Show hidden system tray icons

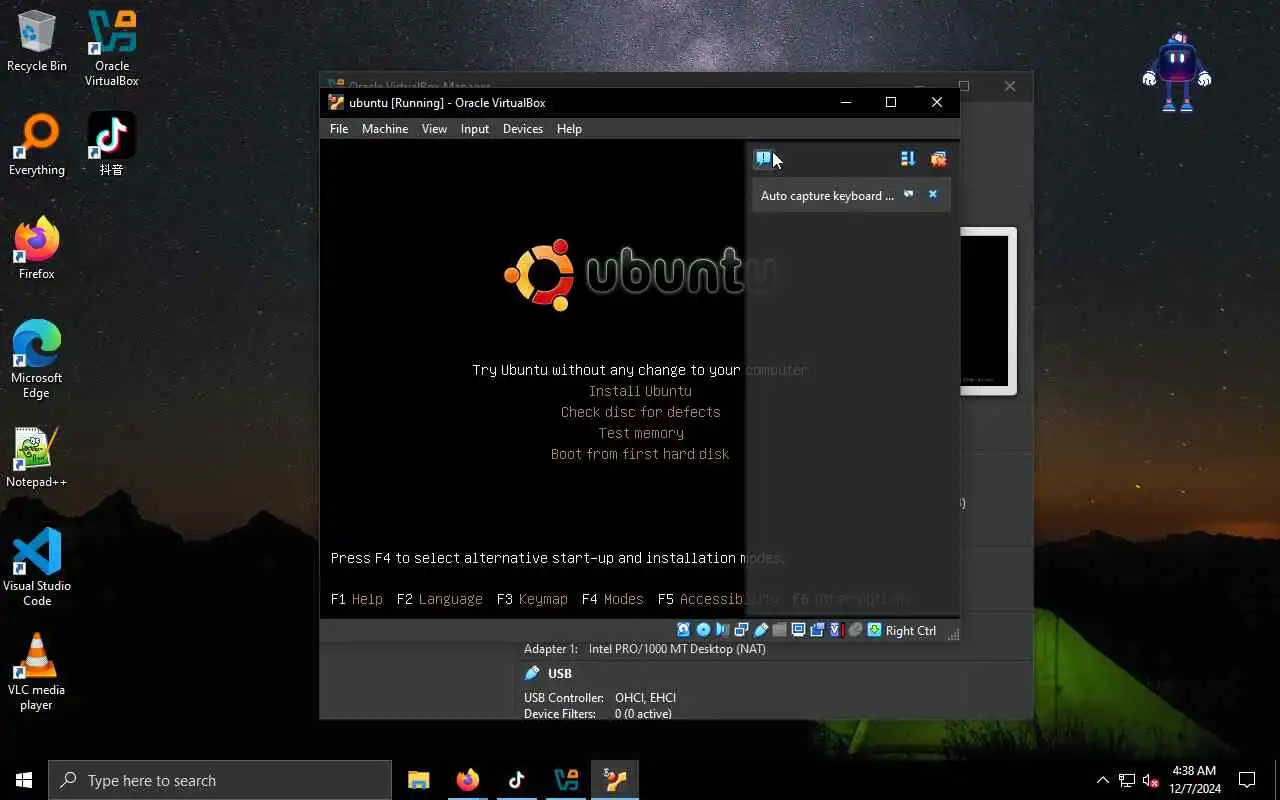[1103, 780]
